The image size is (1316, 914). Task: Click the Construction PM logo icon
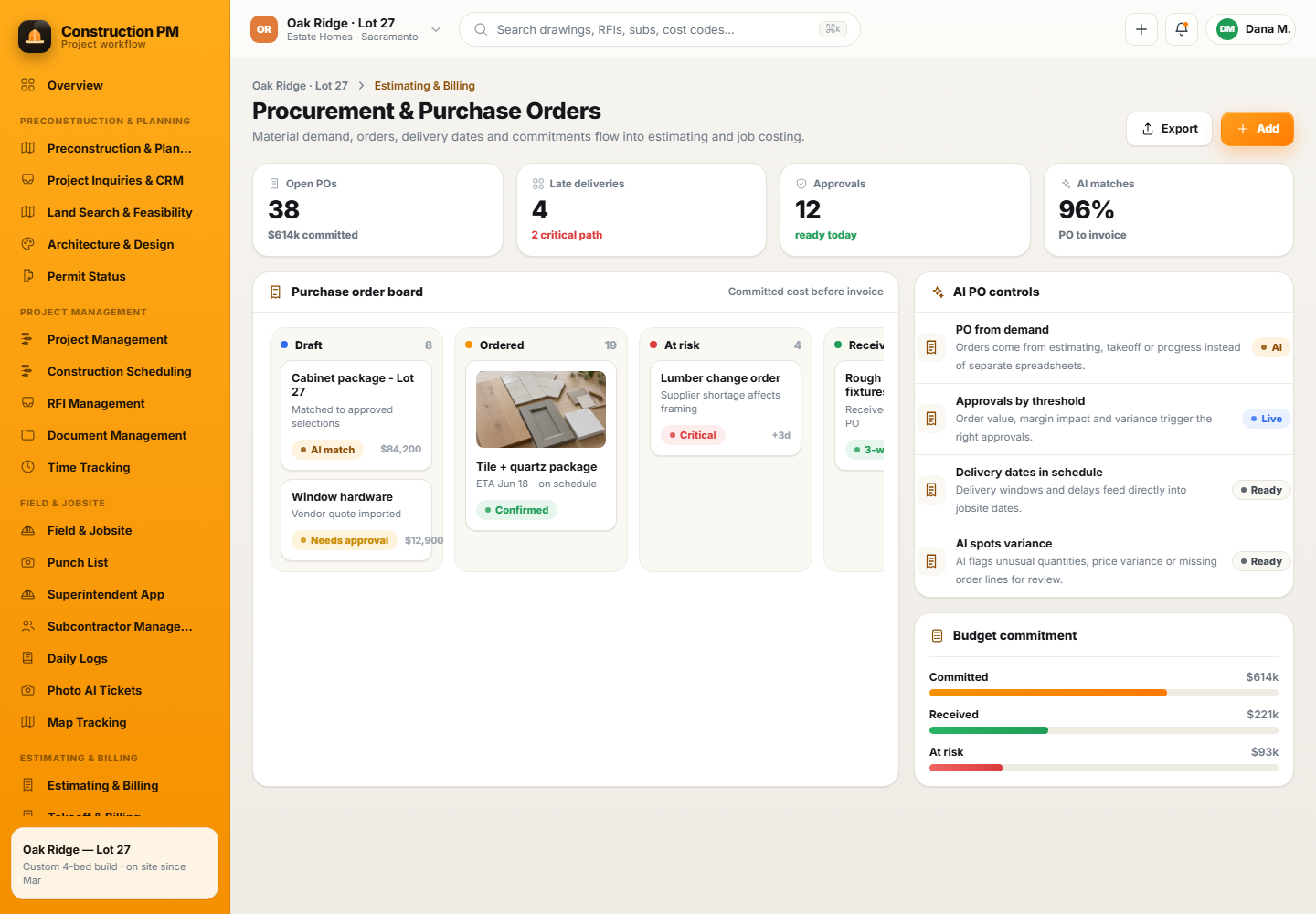35,37
